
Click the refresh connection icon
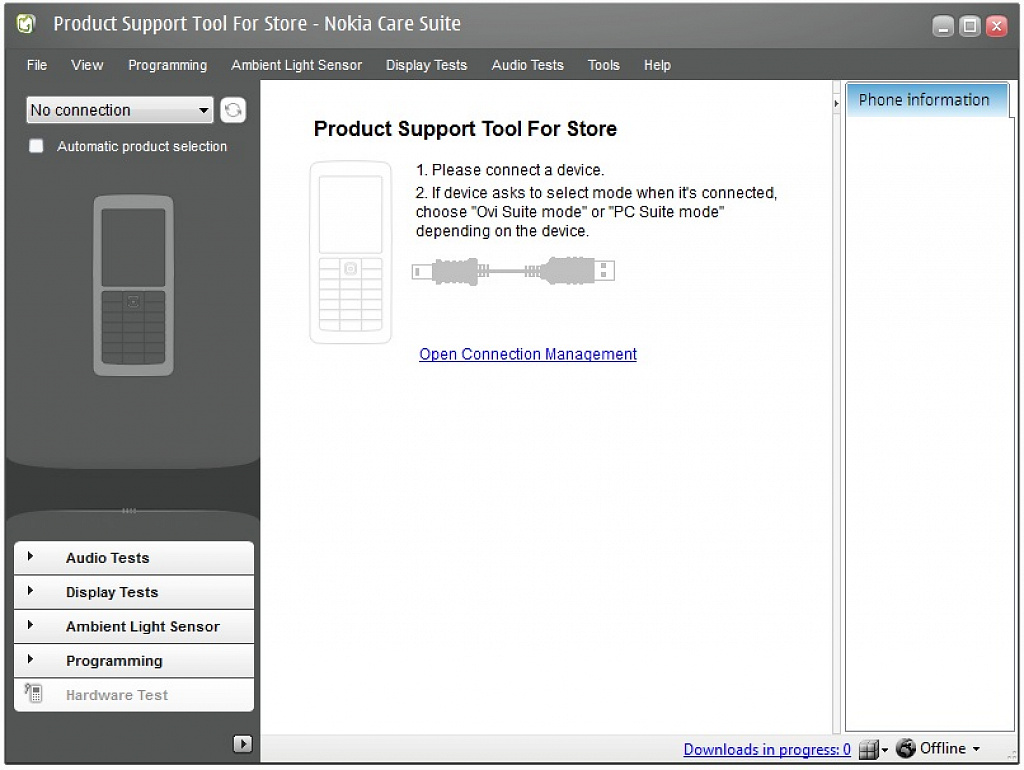point(233,110)
